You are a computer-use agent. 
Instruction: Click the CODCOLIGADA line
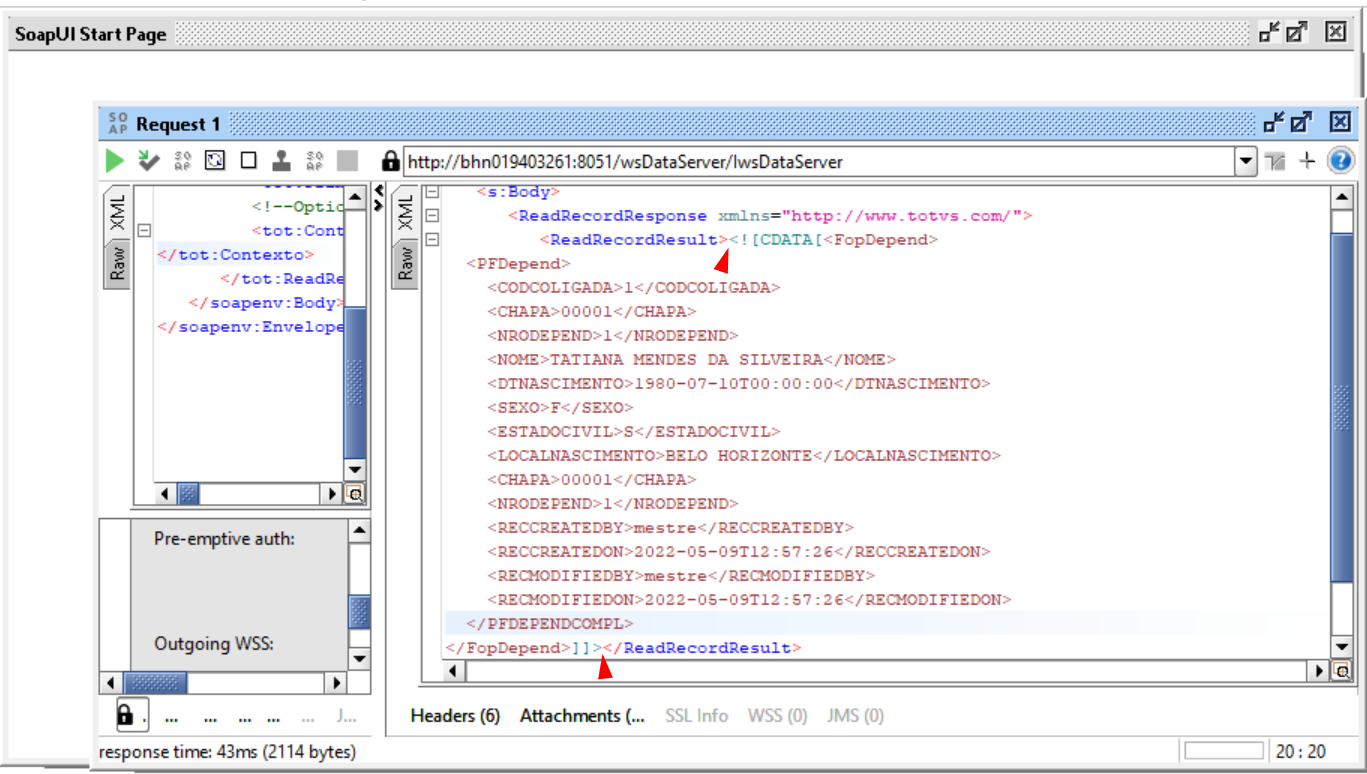pos(633,288)
